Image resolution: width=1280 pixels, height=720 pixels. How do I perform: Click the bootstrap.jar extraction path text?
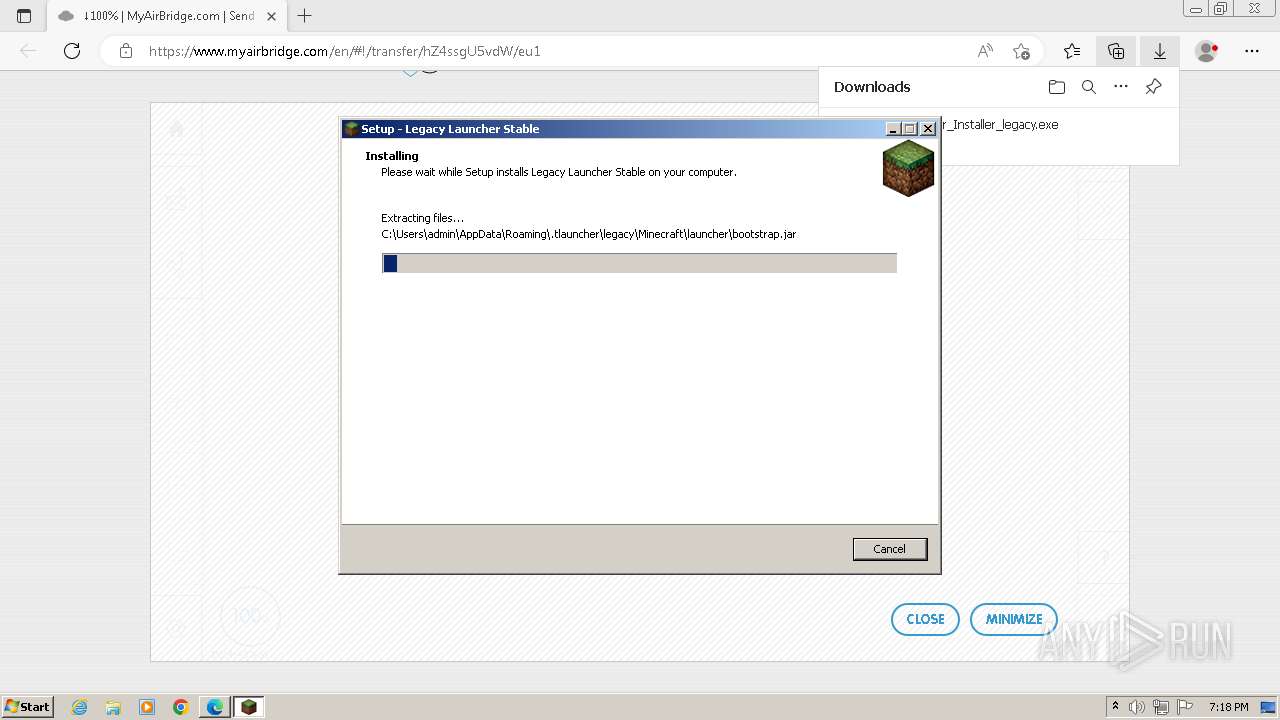click(x=589, y=234)
